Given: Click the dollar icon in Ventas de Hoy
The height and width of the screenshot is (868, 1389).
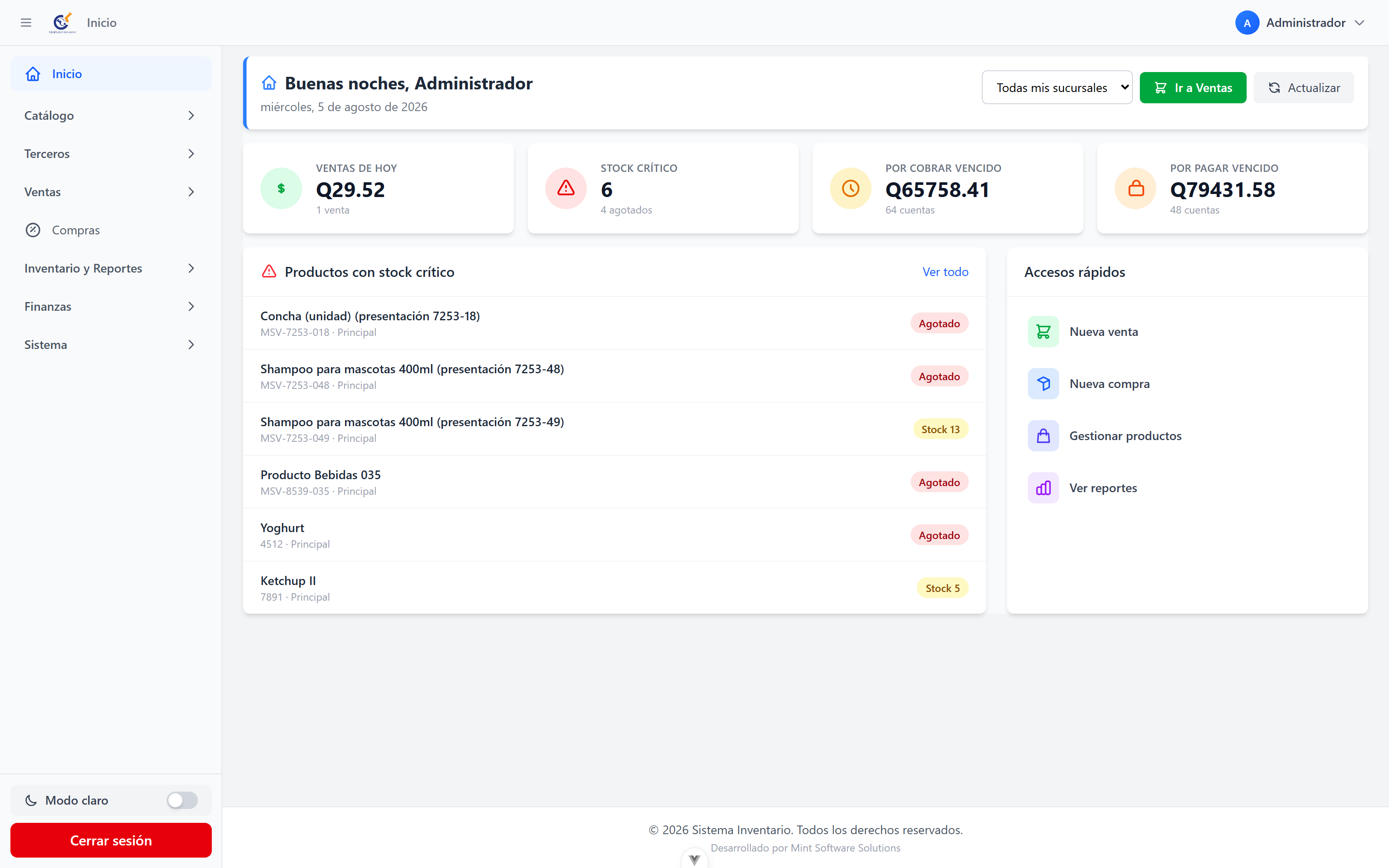Looking at the screenshot, I should coord(281,188).
